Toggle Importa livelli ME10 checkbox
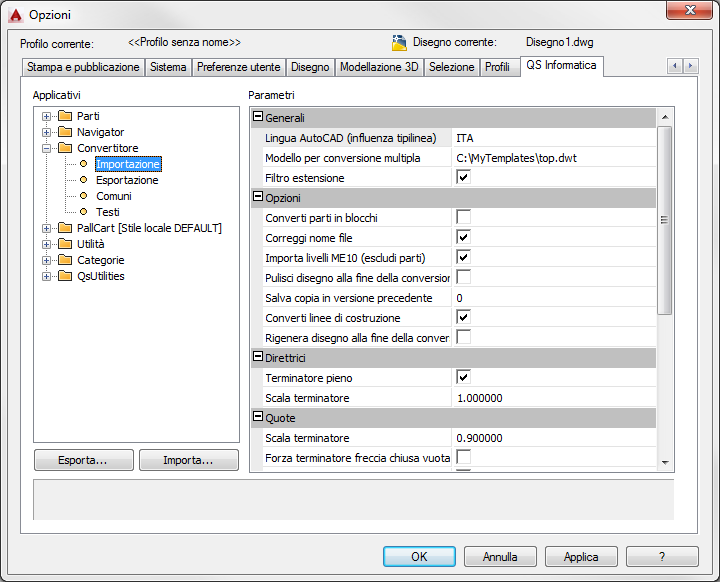Screen dimensions: 720x582 463,257
